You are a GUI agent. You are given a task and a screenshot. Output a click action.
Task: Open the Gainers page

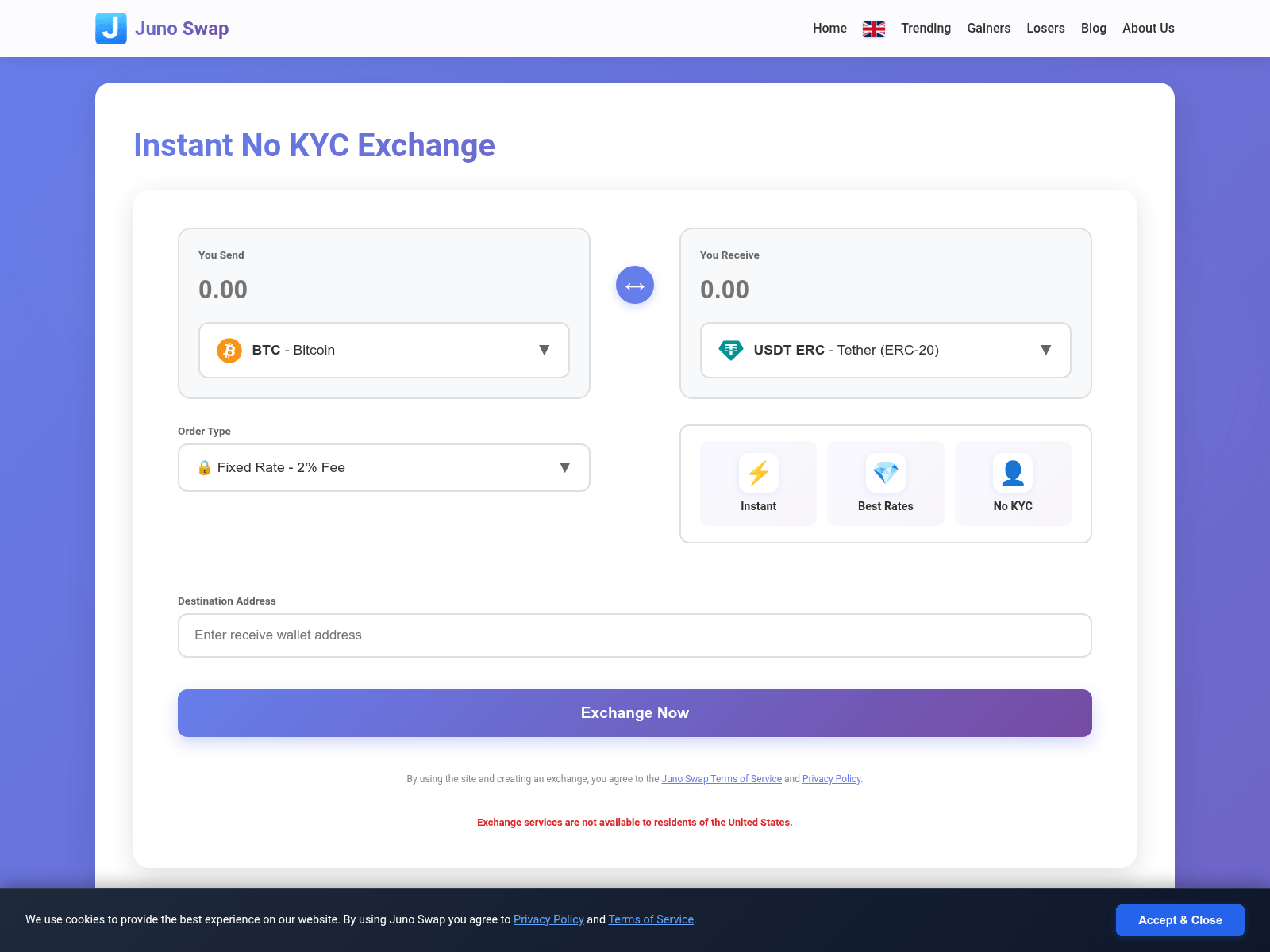click(989, 29)
